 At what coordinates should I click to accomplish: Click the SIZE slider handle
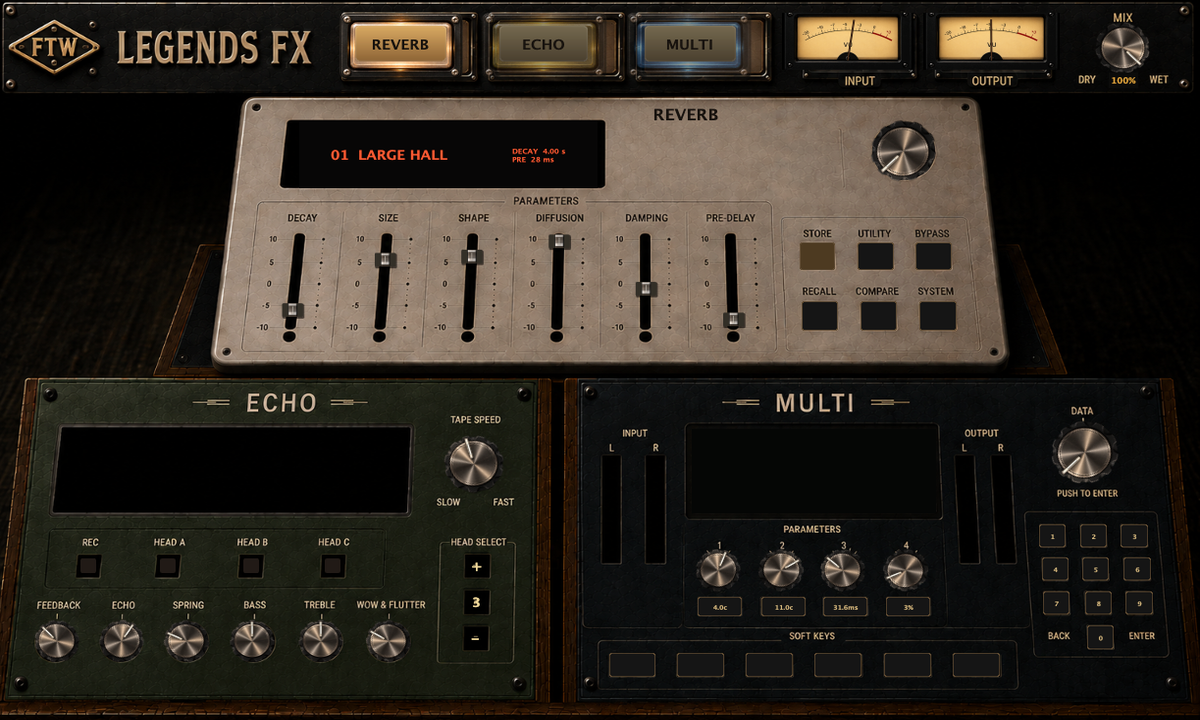click(385, 260)
